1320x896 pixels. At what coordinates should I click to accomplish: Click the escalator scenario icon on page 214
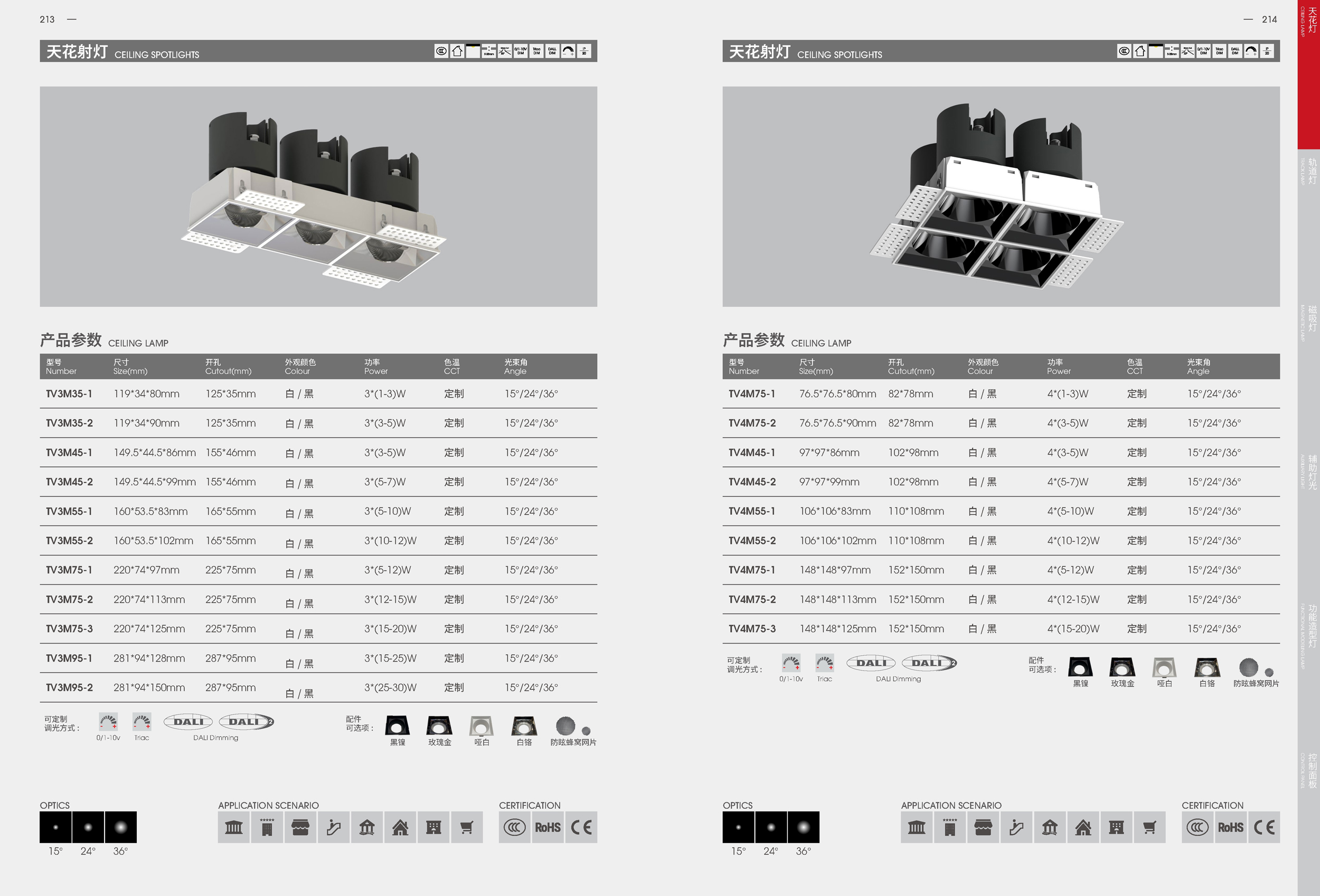tap(1016, 827)
